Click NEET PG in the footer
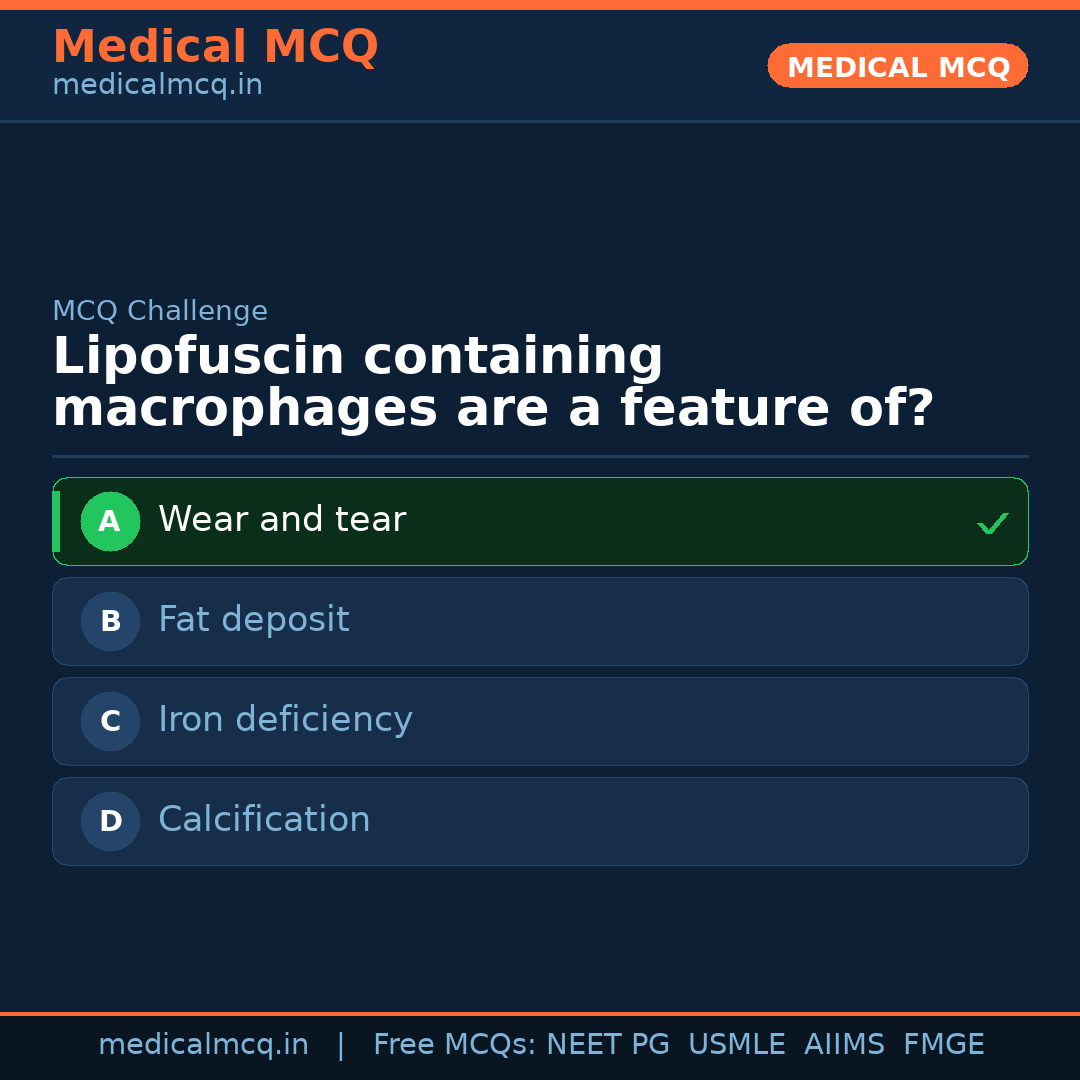This screenshot has width=1080, height=1080. (x=608, y=1045)
